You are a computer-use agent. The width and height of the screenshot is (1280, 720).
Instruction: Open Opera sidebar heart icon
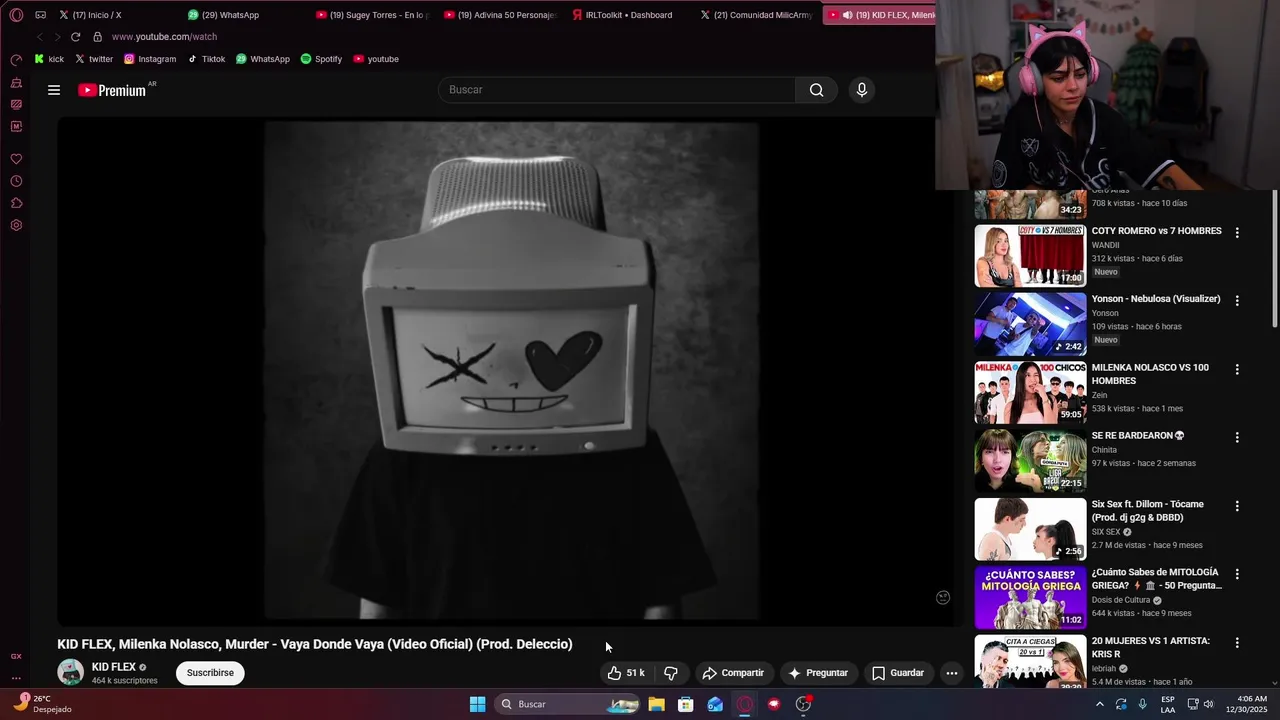point(16,159)
